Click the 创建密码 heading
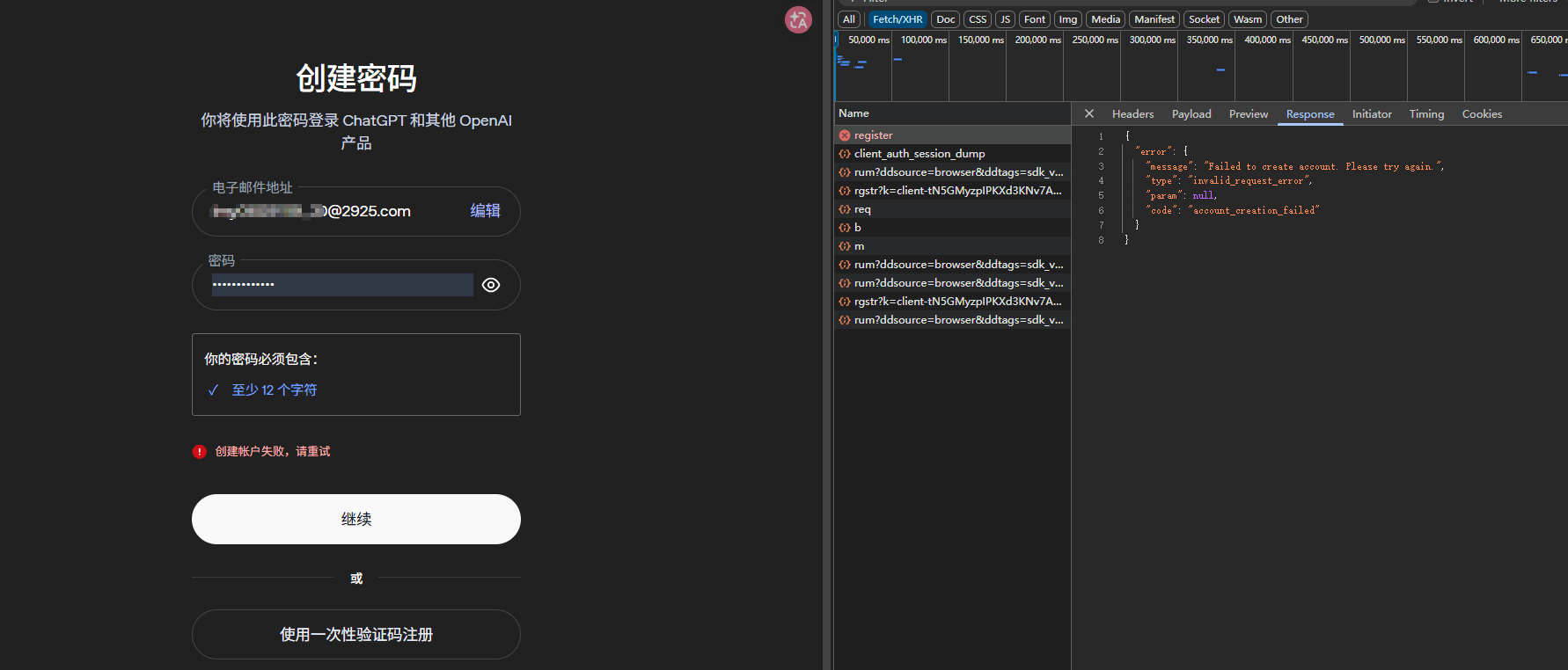The image size is (1568, 670). click(356, 78)
